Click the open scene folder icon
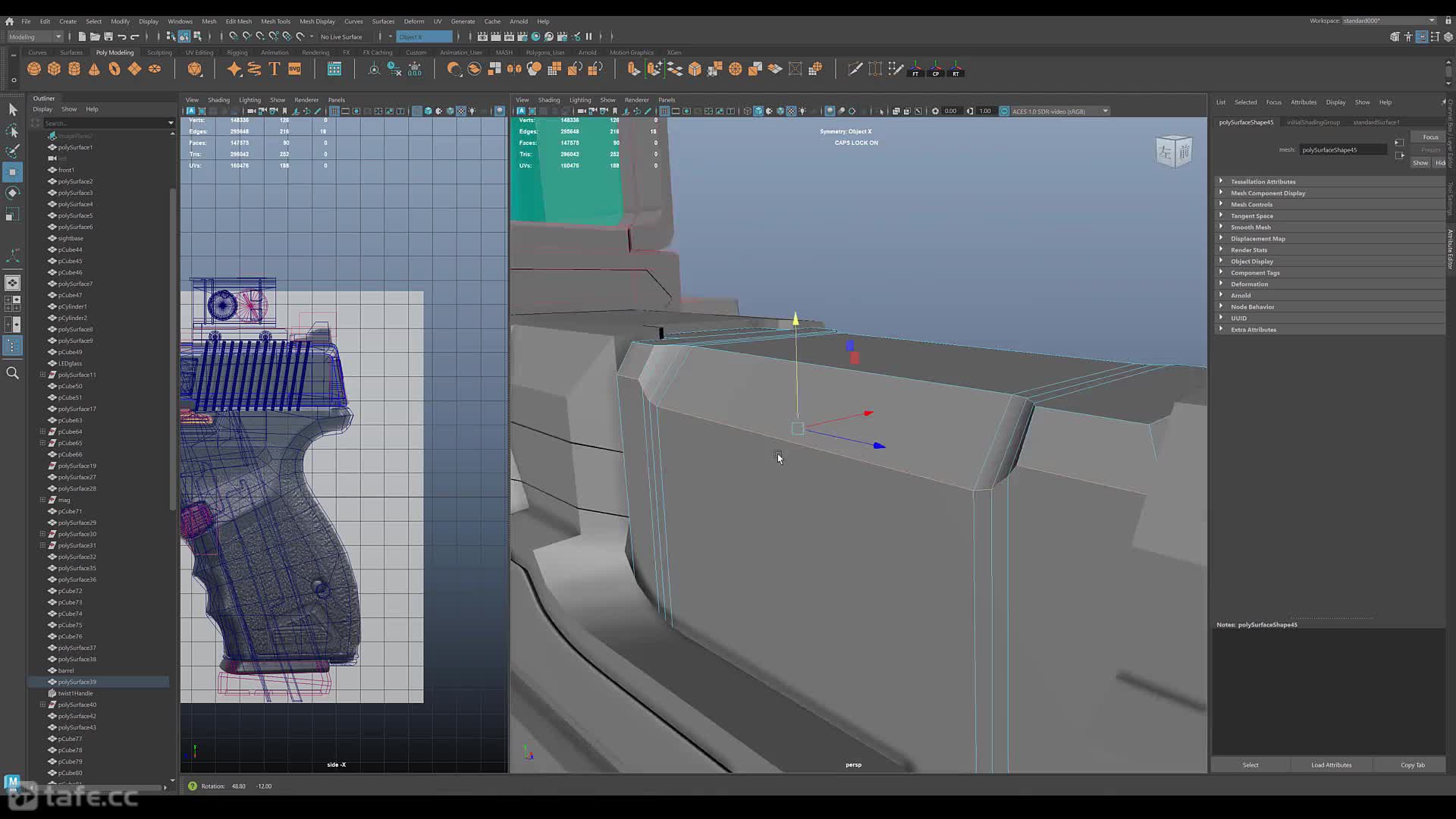Viewport: 1456px width, 819px height. click(x=95, y=36)
